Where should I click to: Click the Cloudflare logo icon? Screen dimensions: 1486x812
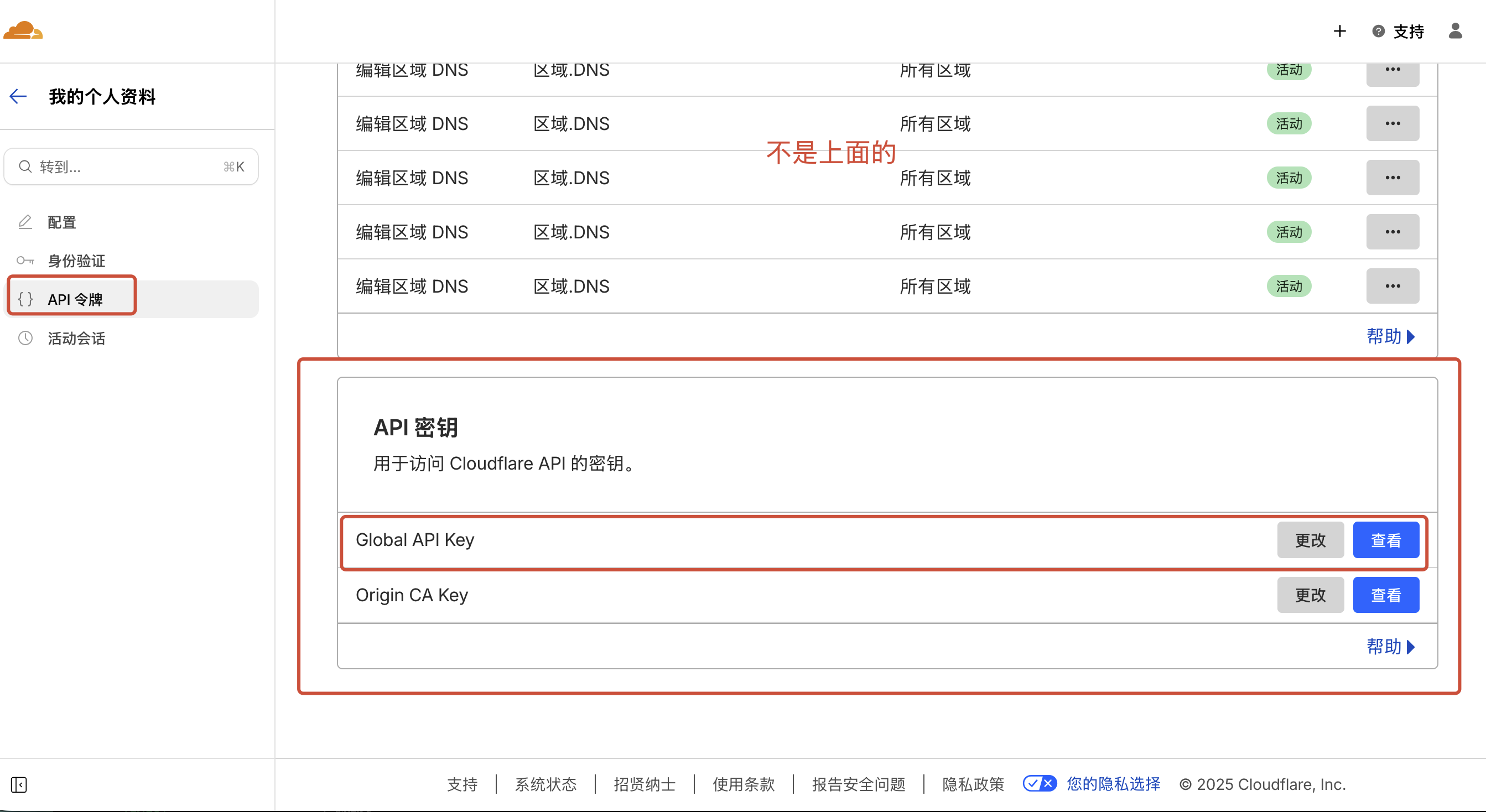coord(23,30)
